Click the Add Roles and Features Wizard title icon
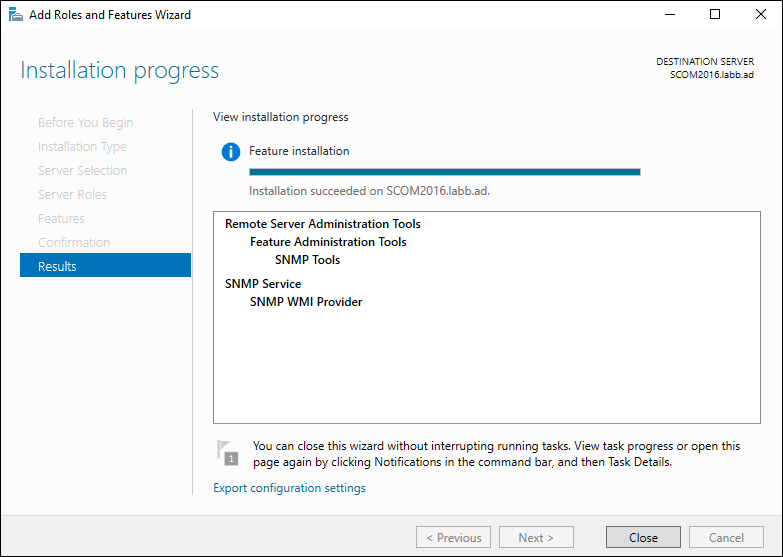This screenshot has width=783, height=557. 16,14
